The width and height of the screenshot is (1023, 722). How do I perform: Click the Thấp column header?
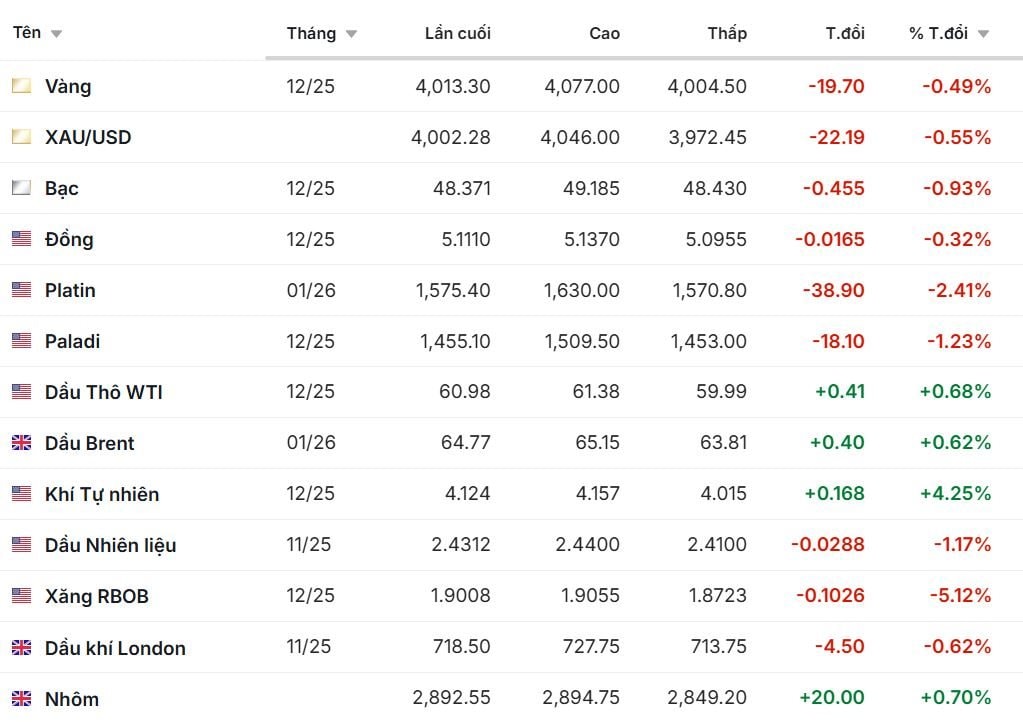[727, 33]
